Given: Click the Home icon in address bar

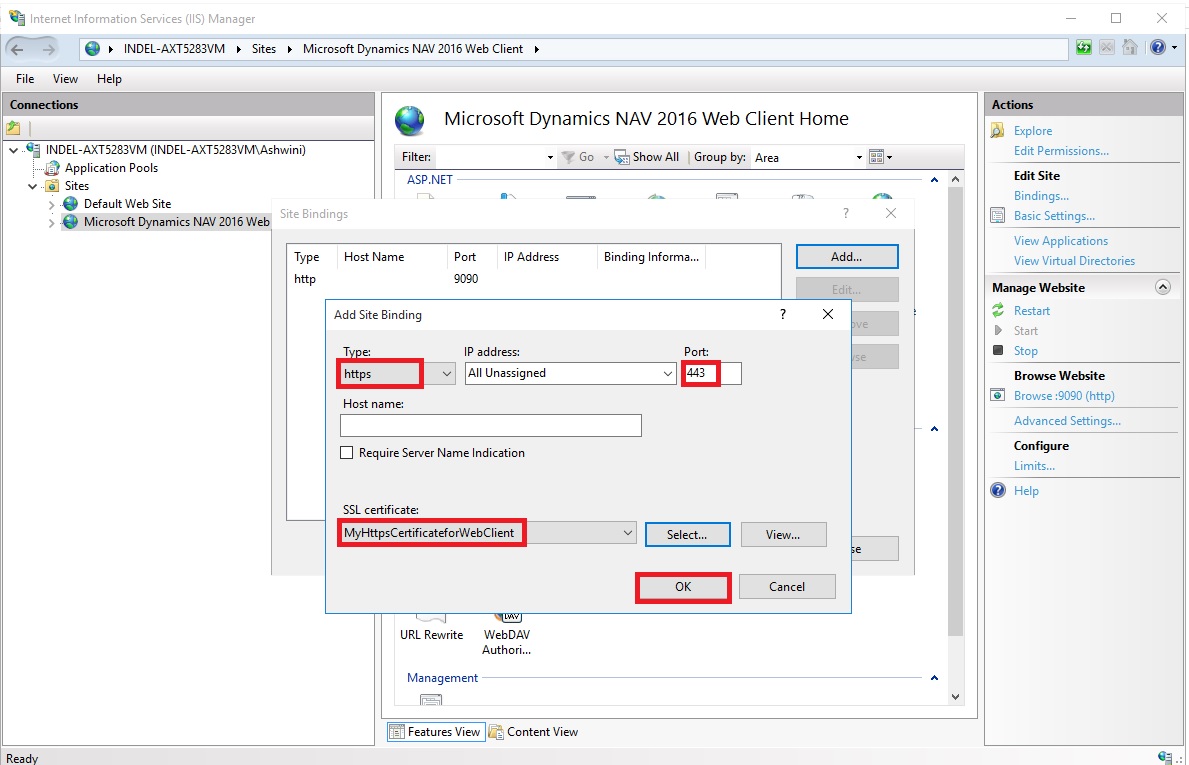Looking at the screenshot, I should coord(1130,47).
